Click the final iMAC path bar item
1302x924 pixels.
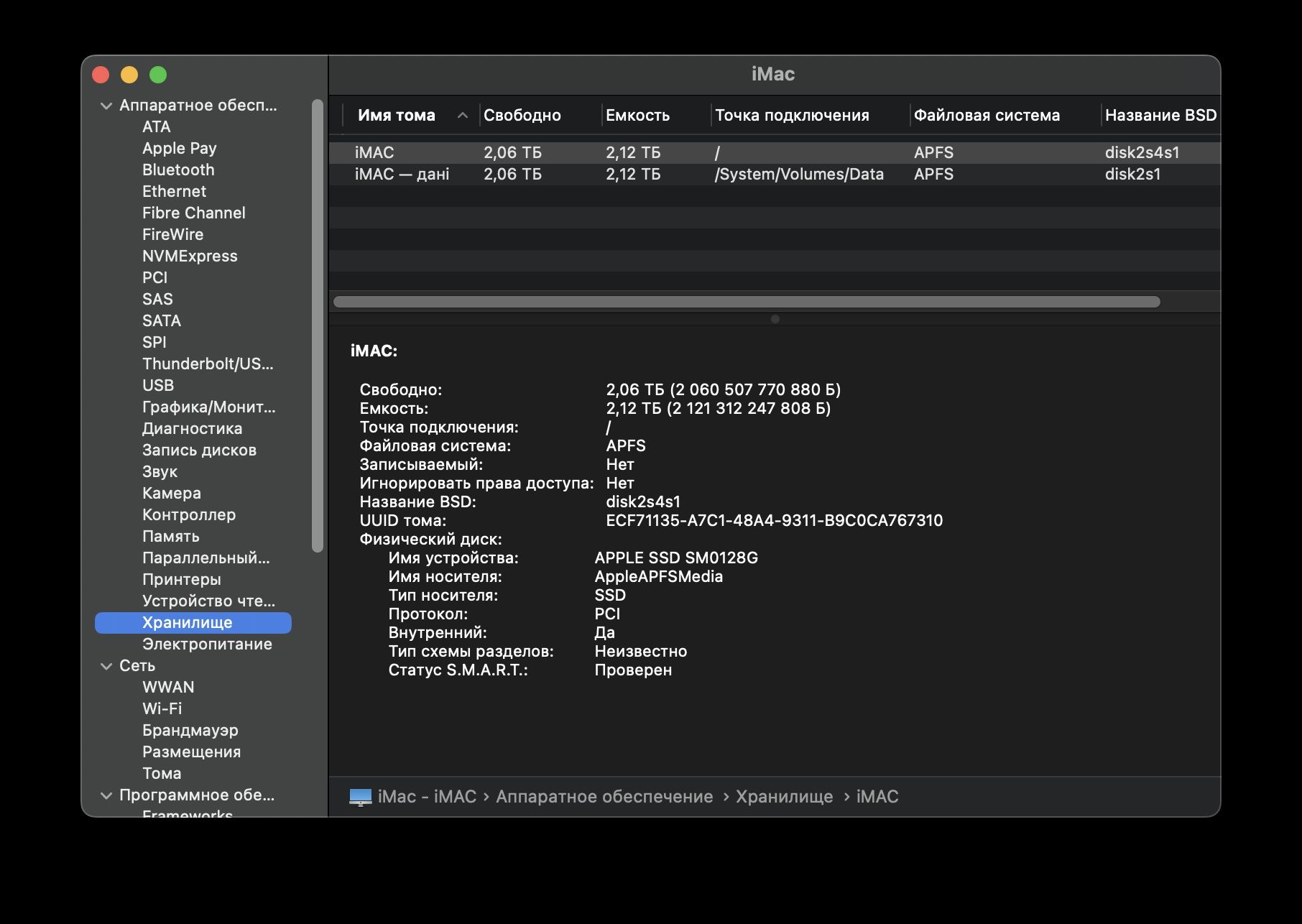point(877,797)
